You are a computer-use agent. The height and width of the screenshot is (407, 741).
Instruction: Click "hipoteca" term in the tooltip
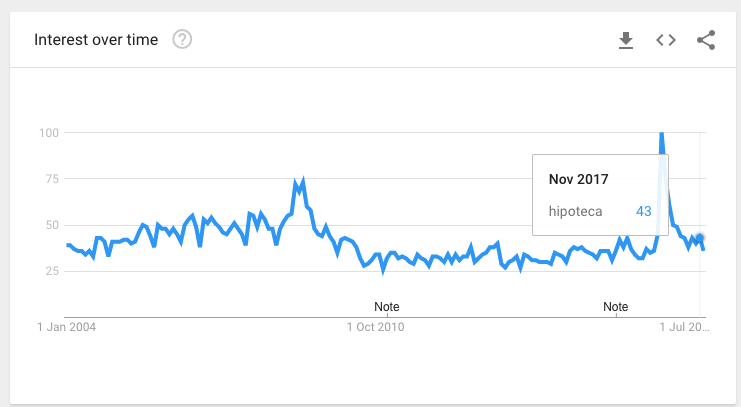pyautogui.click(x=576, y=211)
